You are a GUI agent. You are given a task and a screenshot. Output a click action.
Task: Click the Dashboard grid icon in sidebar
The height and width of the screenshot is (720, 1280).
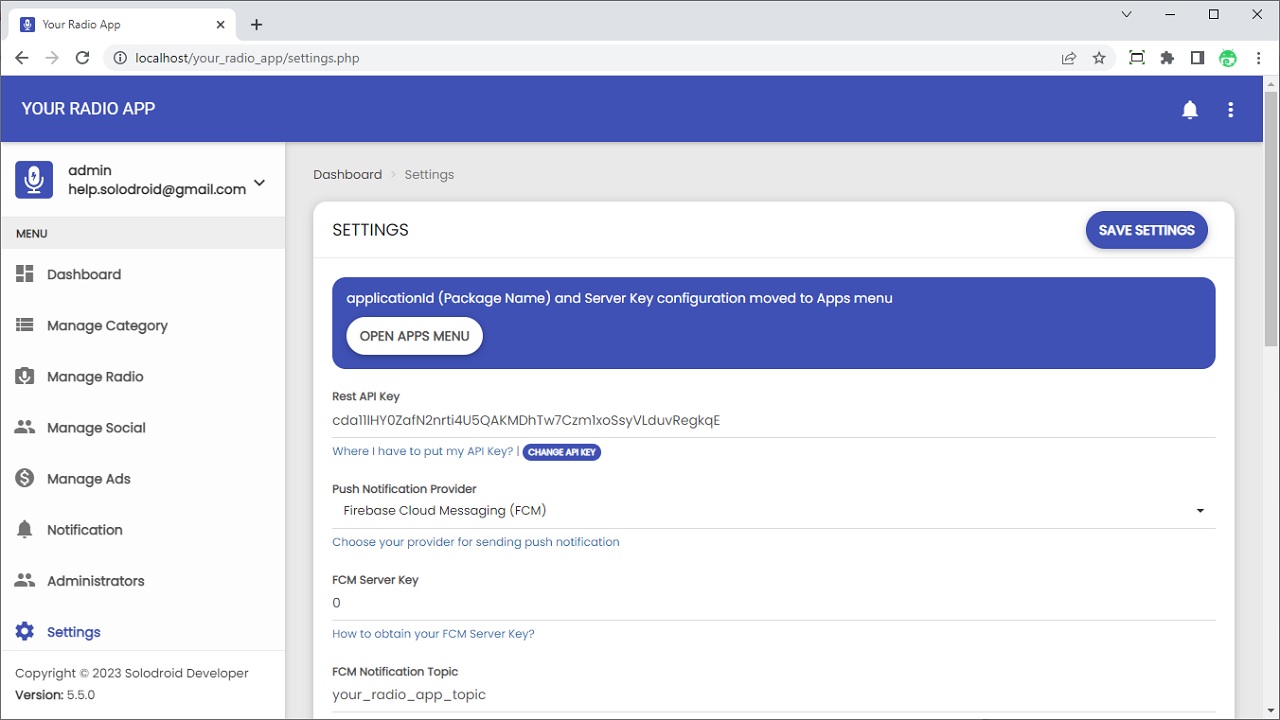point(25,274)
